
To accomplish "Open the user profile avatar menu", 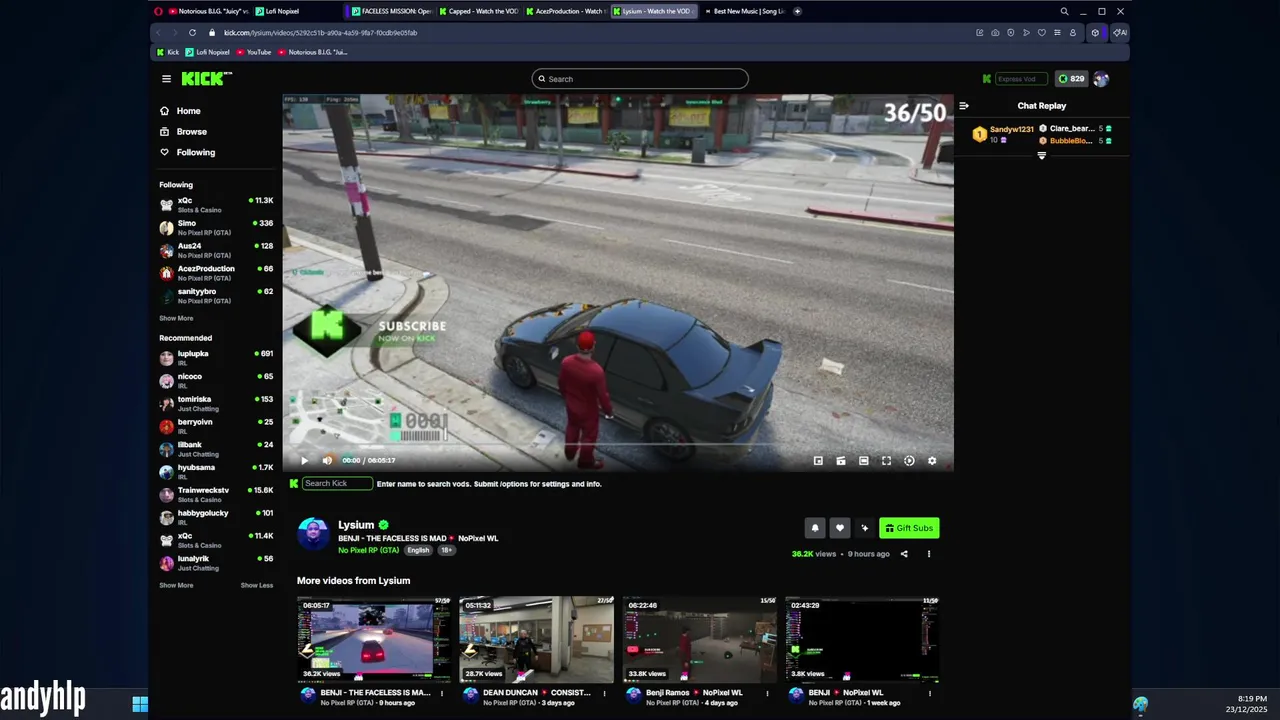I will tap(1101, 79).
